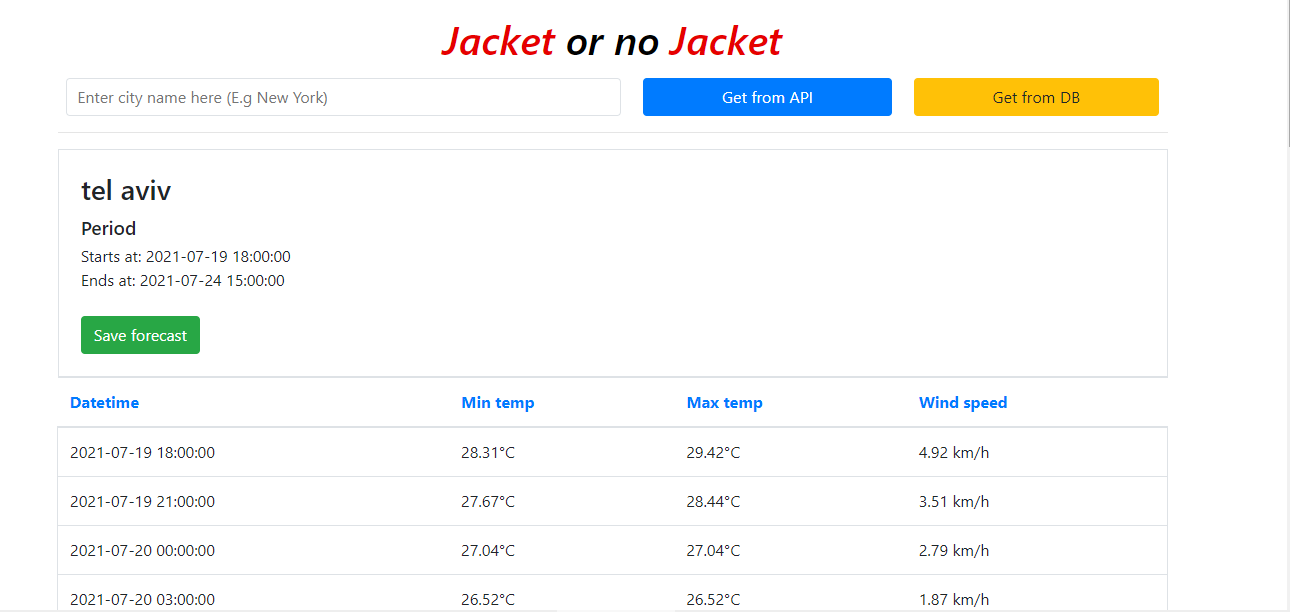Click the Get from API button
The height and width of the screenshot is (612, 1290).
[767, 97]
